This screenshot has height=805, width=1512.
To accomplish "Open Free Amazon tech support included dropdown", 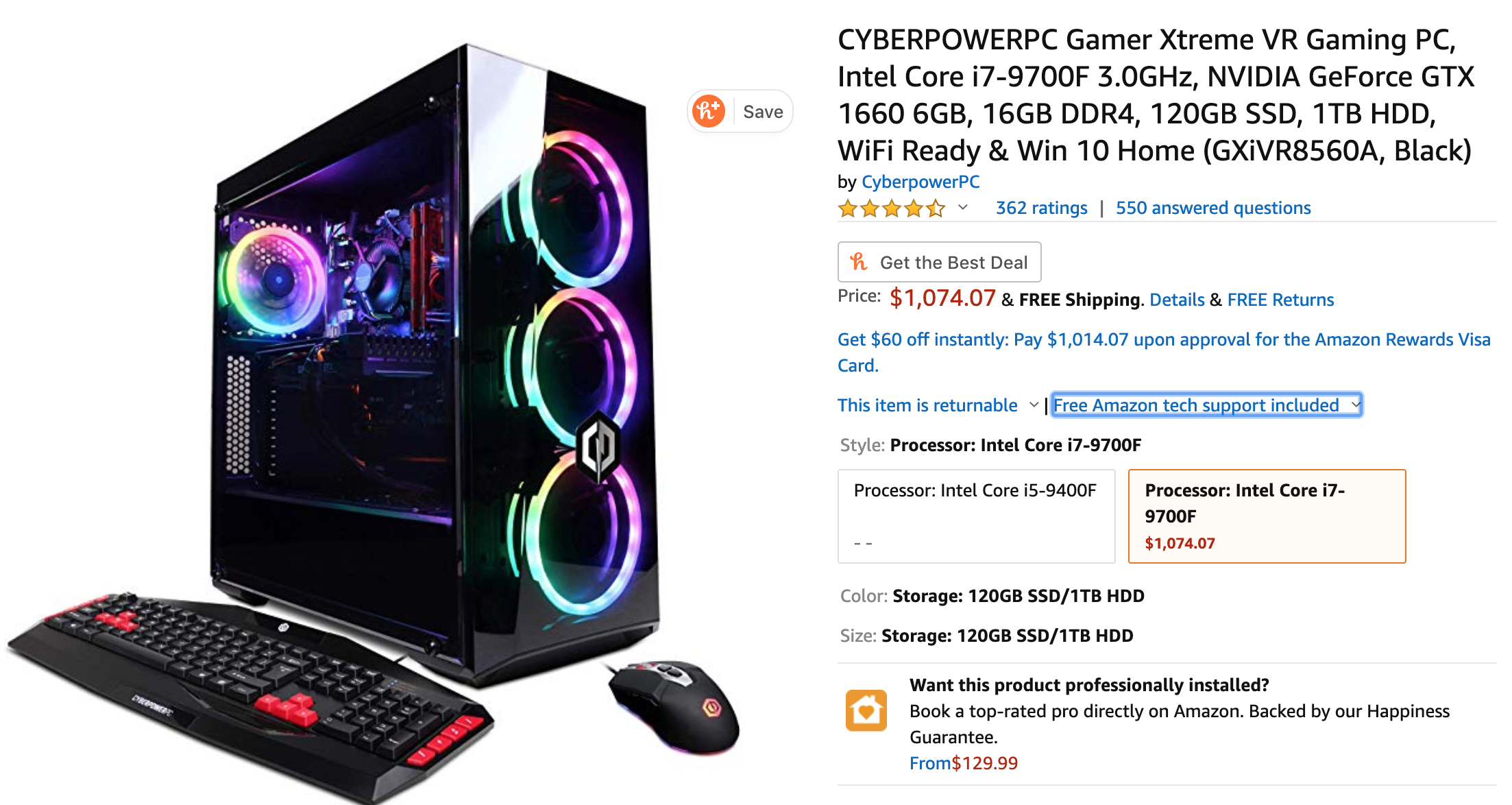I will point(1206,405).
